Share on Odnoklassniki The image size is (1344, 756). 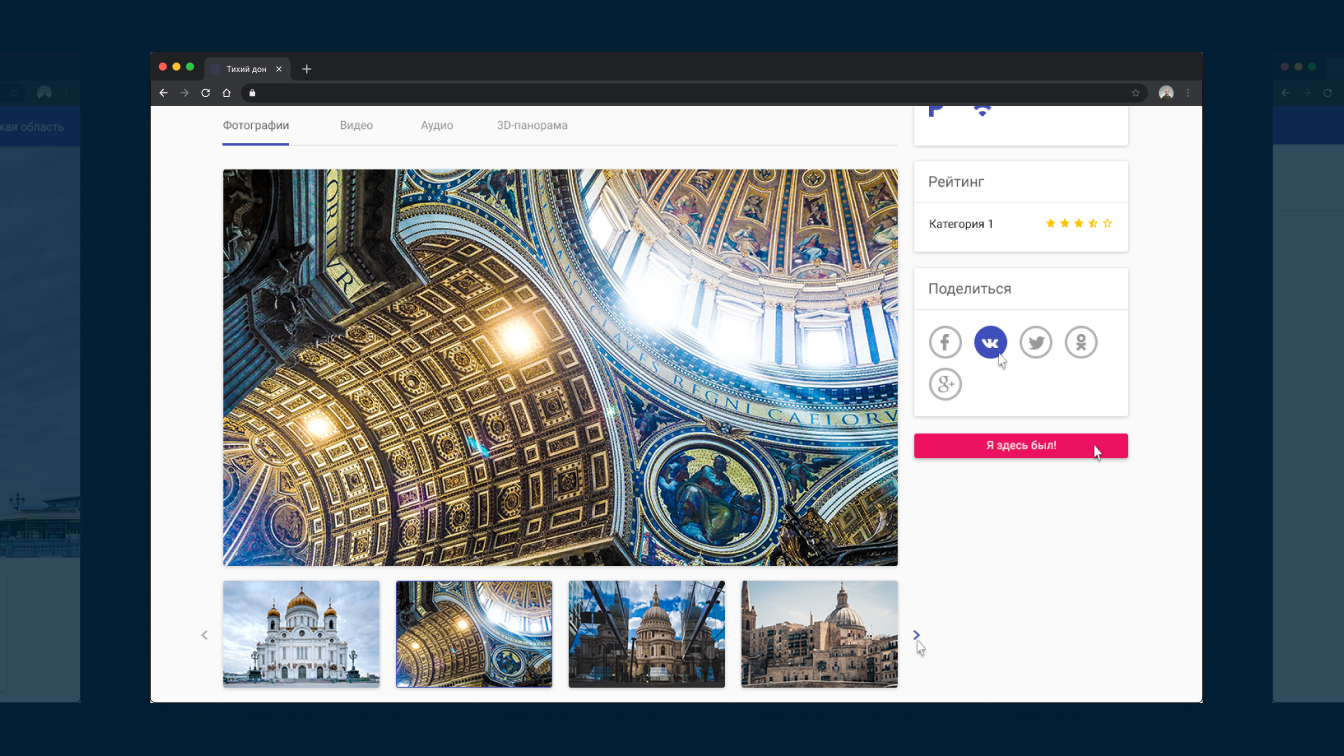click(x=1081, y=342)
